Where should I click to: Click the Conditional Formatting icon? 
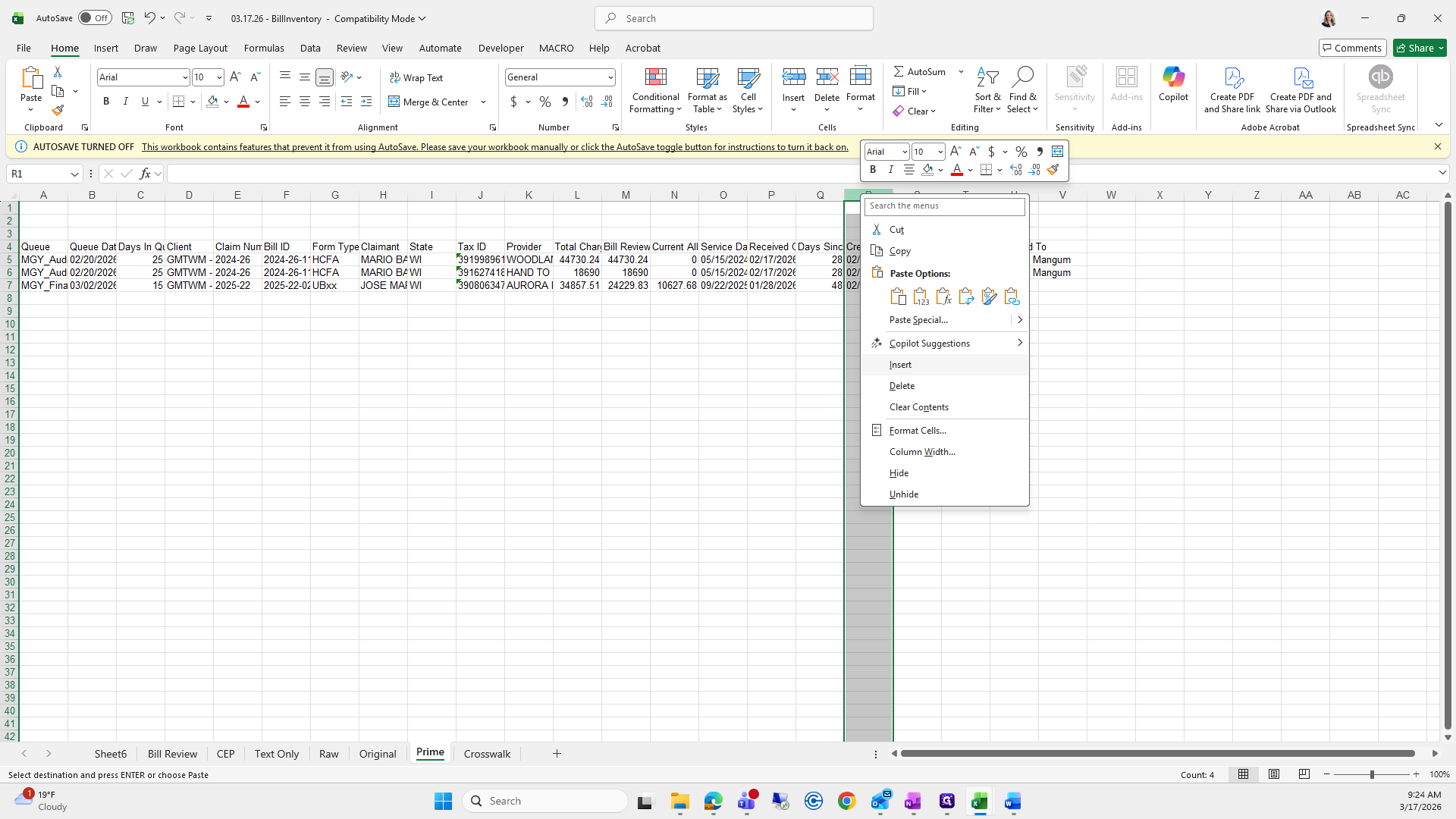pyautogui.click(x=655, y=78)
